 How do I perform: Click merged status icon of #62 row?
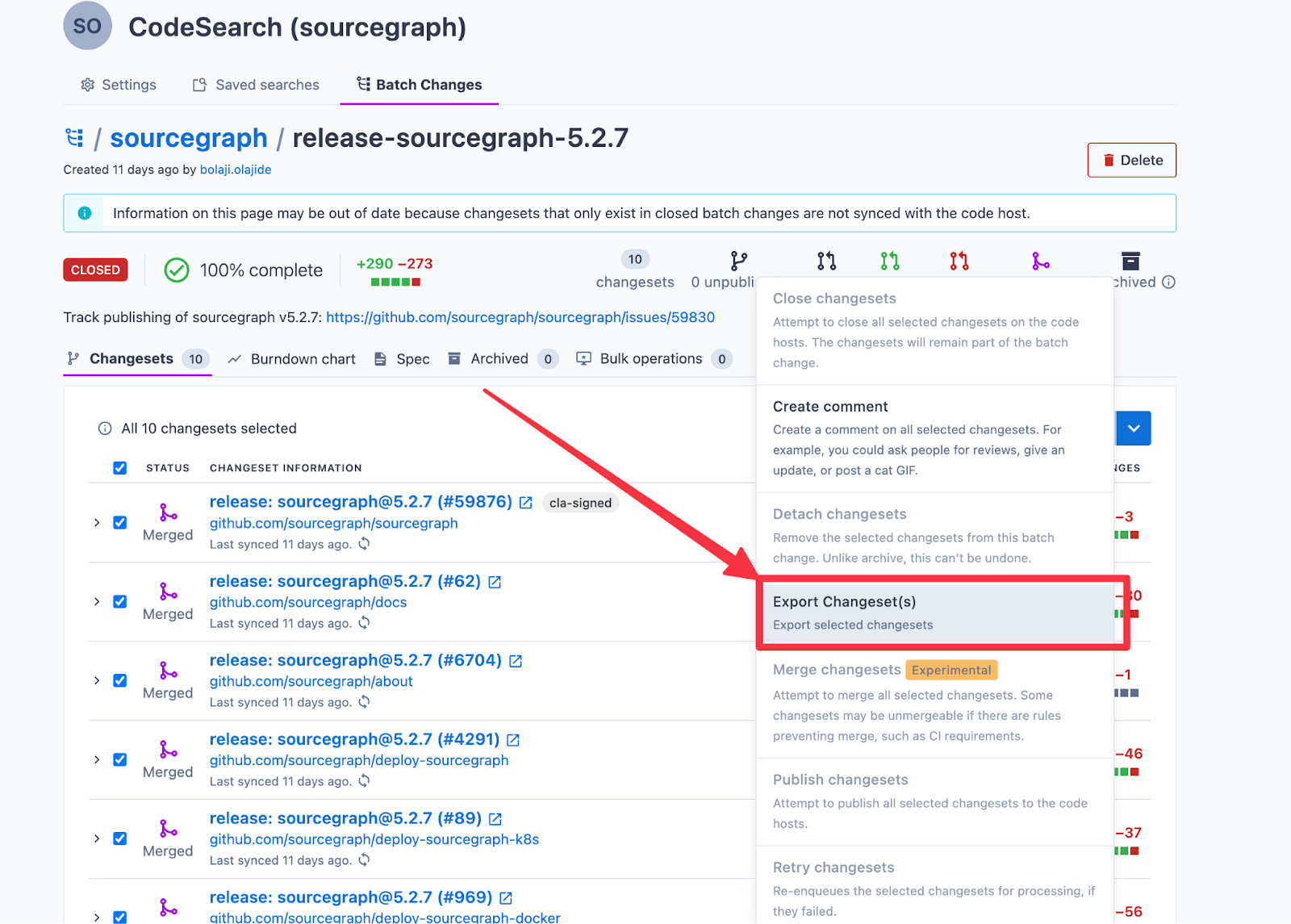[168, 592]
